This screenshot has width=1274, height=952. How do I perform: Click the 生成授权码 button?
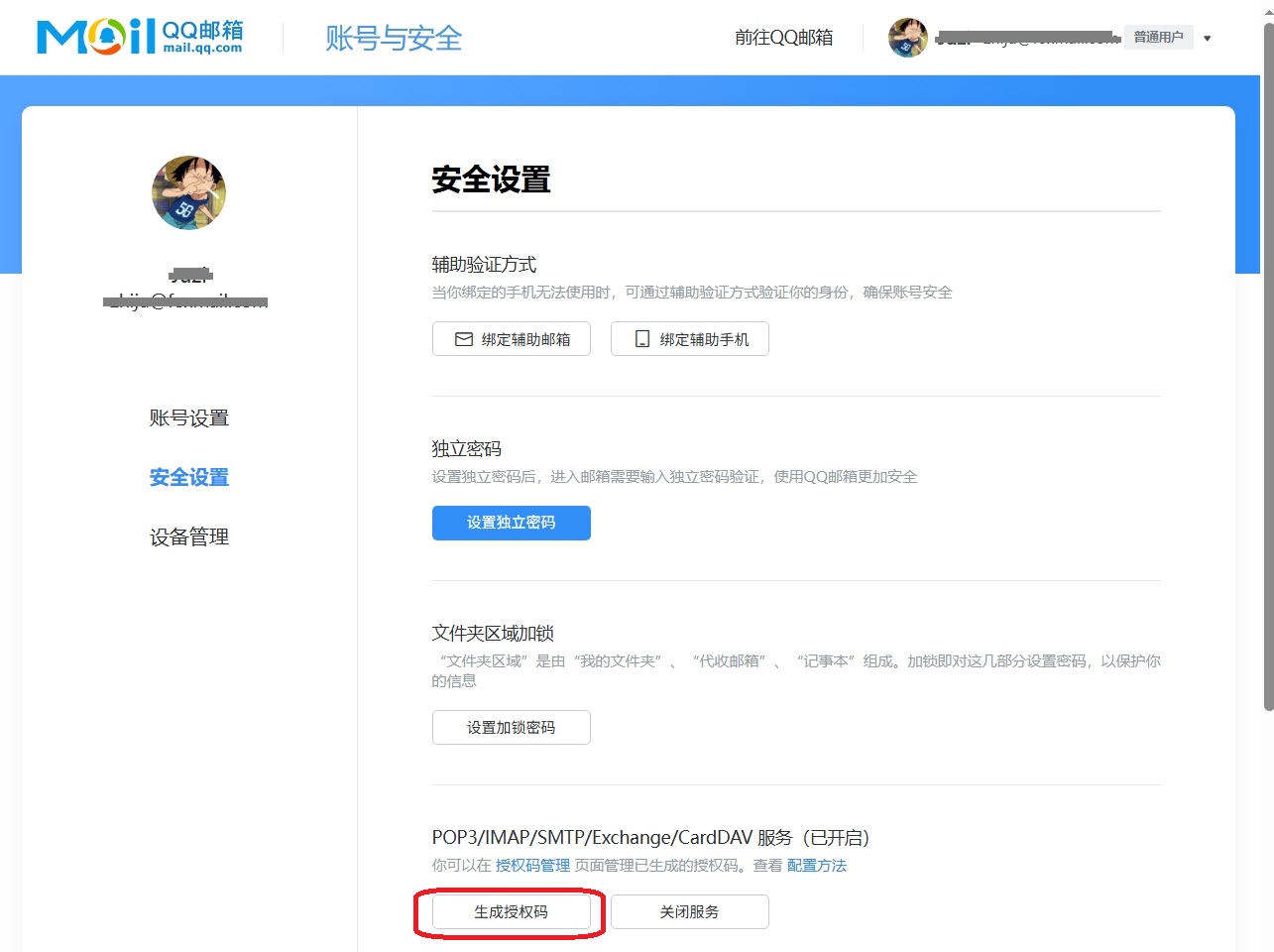point(511,912)
